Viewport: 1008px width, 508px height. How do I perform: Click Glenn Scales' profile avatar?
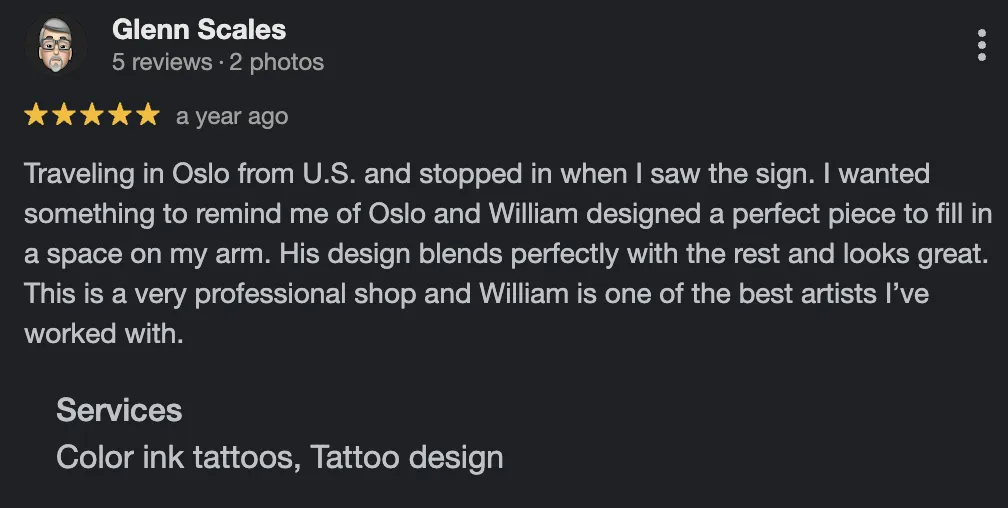55,45
